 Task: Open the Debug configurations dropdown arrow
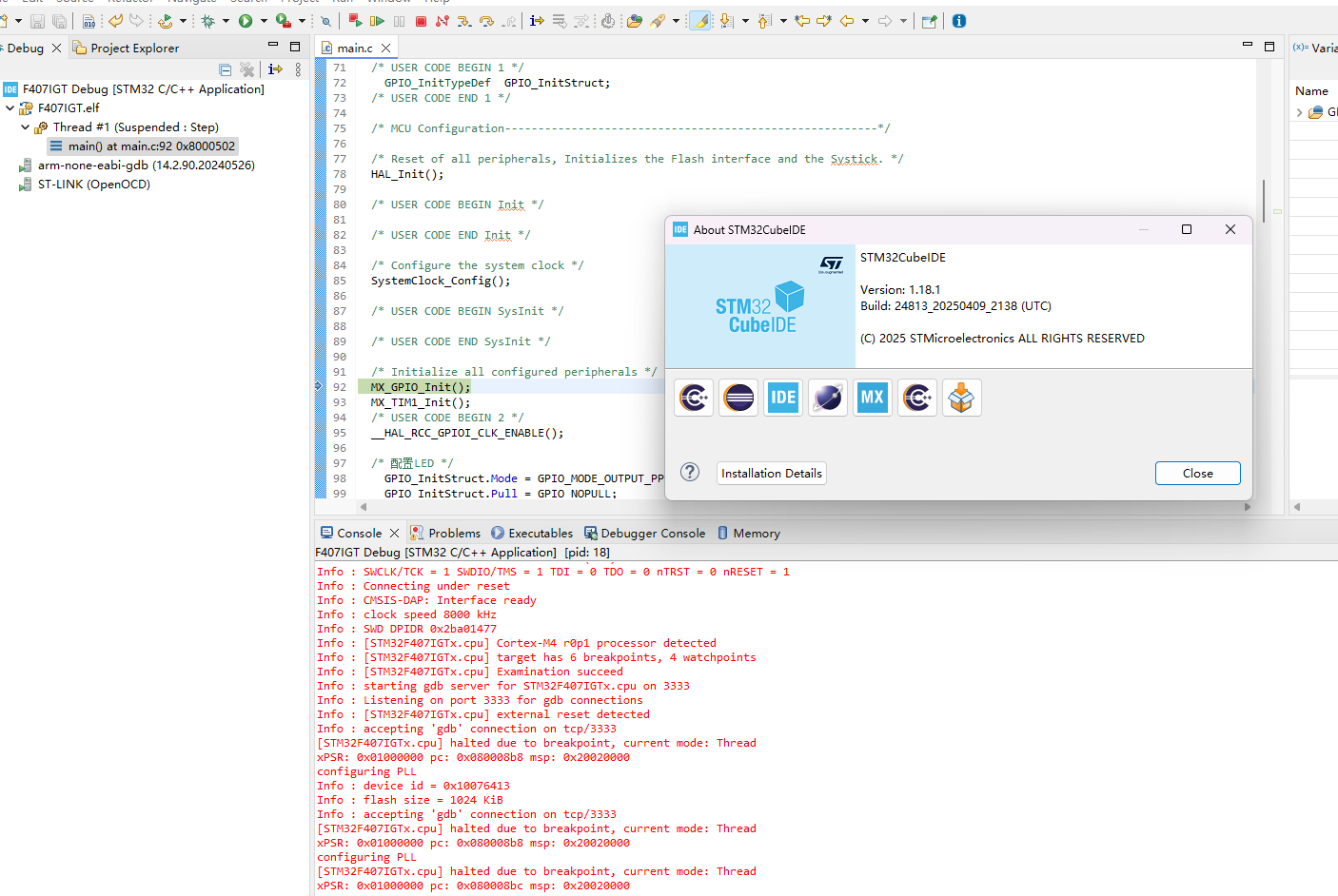(226, 21)
